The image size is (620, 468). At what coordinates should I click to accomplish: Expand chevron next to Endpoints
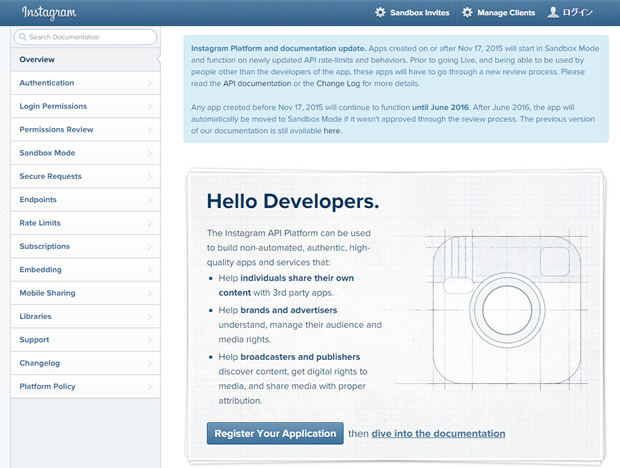click(x=150, y=200)
